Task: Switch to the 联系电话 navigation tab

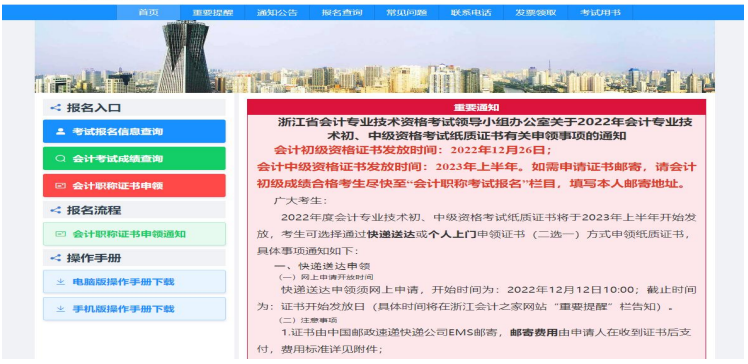Action: pyautogui.click(x=471, y=12)
